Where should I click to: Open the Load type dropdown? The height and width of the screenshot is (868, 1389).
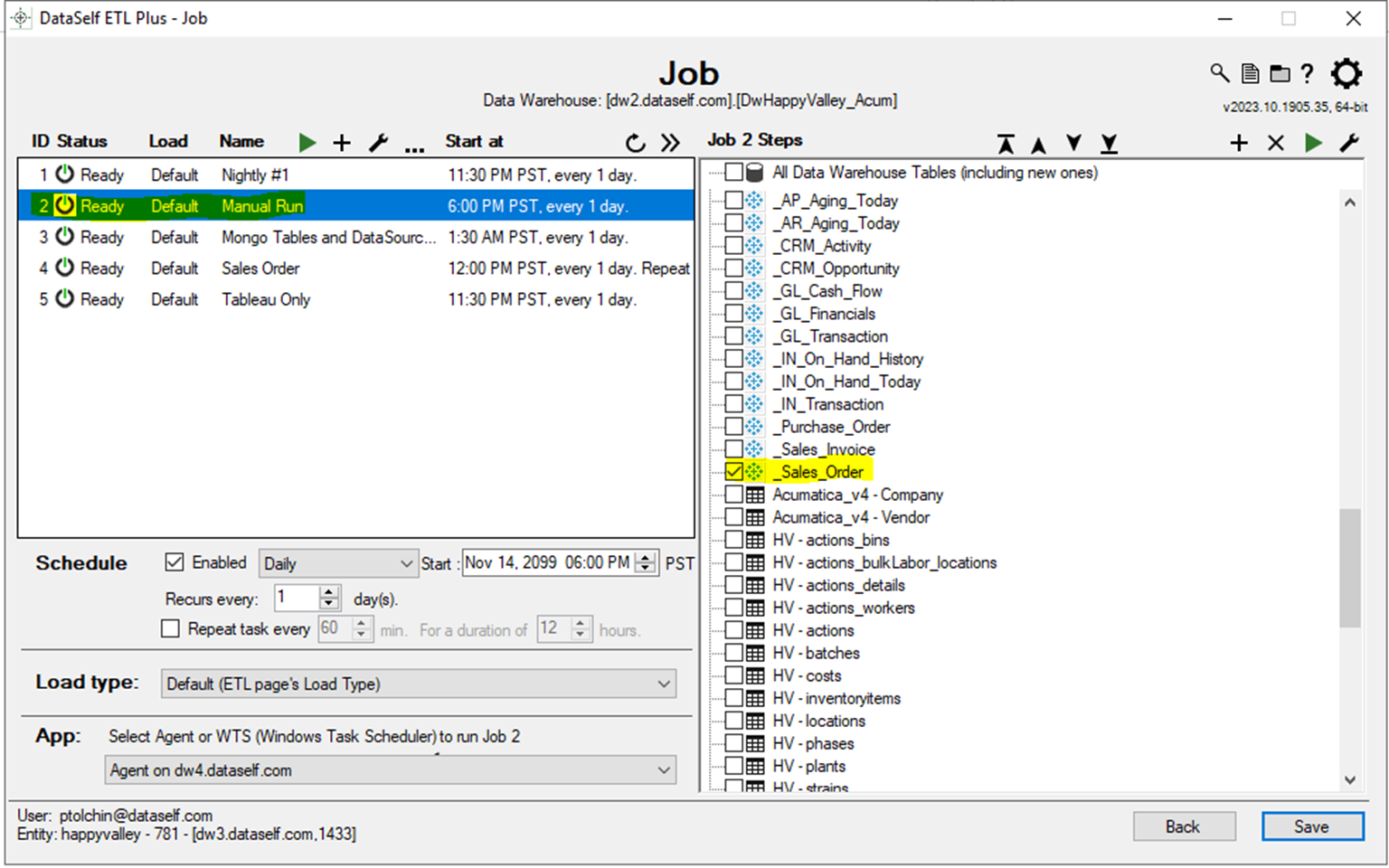coord(418,684)
